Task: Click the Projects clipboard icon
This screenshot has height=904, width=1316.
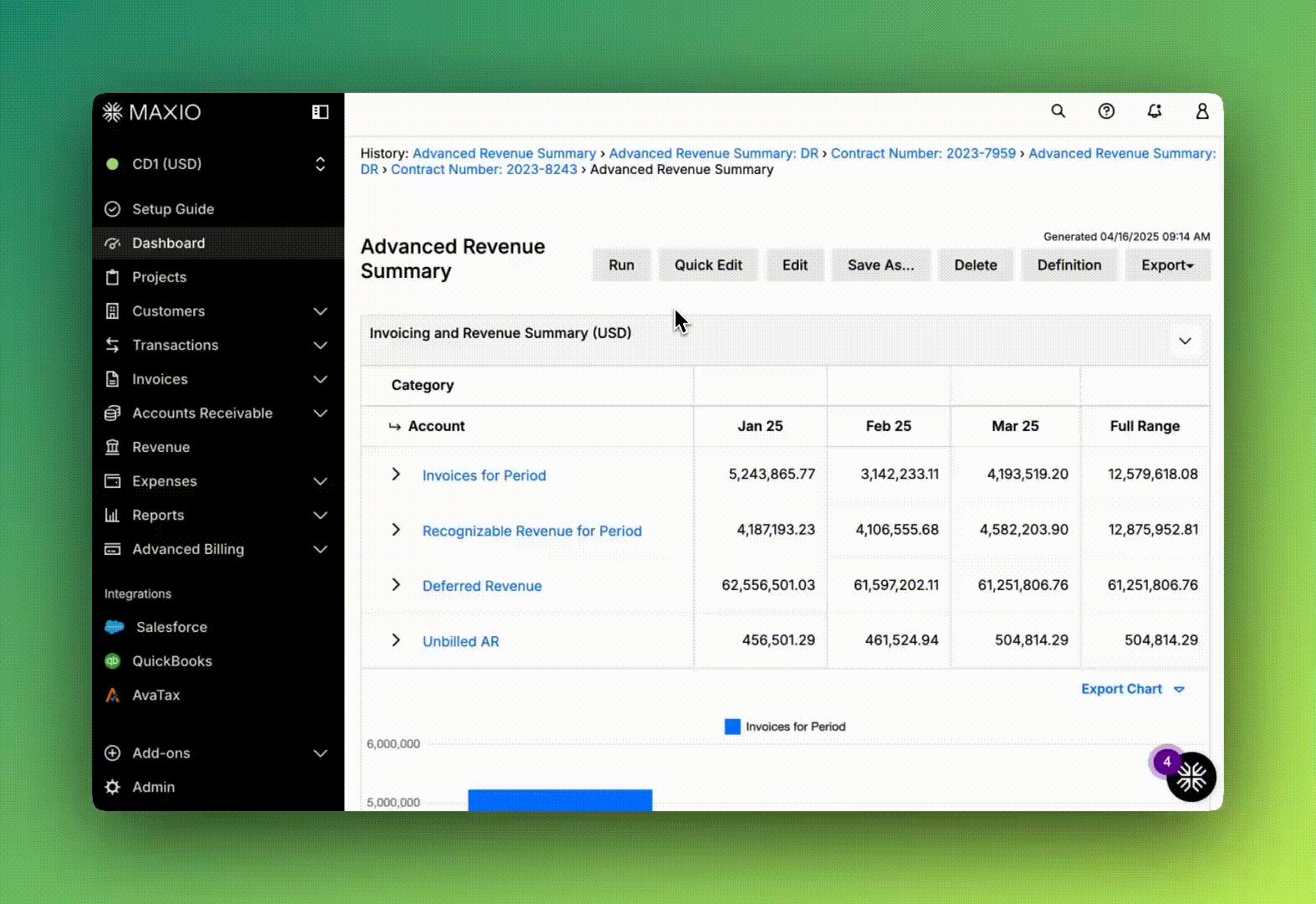Action: pos(112,277)
